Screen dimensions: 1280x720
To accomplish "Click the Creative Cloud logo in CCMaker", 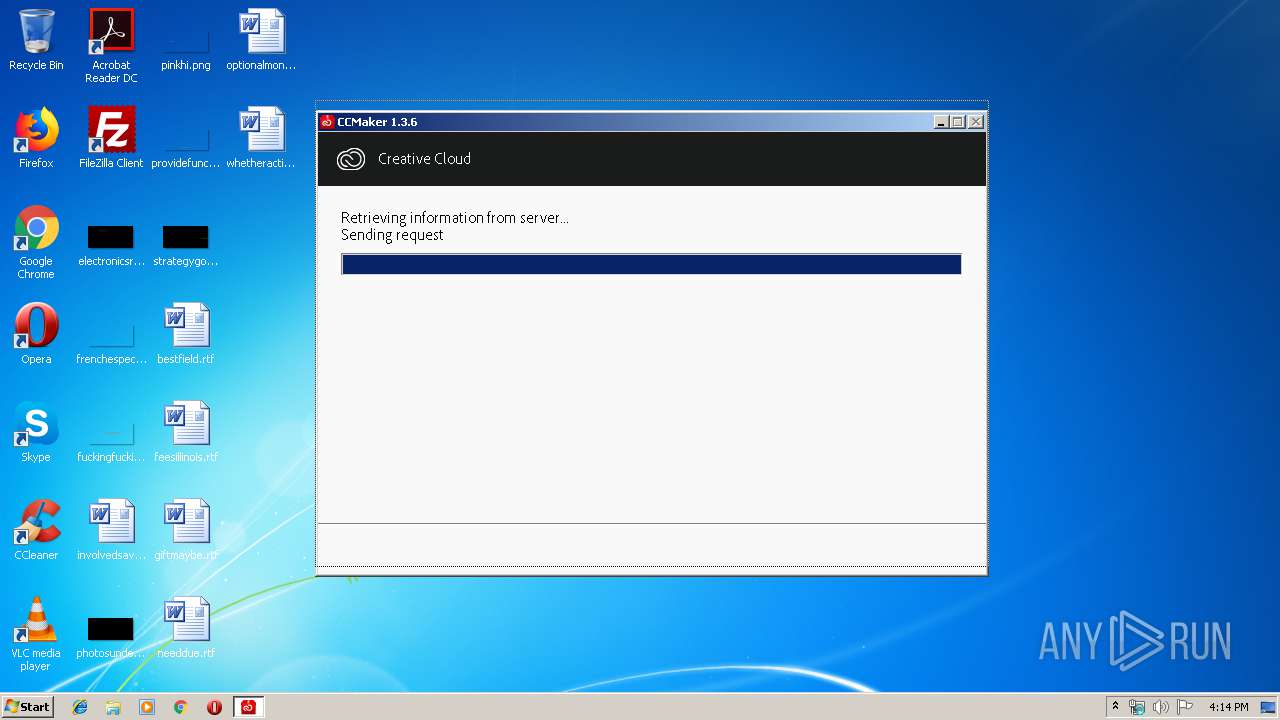I will [351, 159].
